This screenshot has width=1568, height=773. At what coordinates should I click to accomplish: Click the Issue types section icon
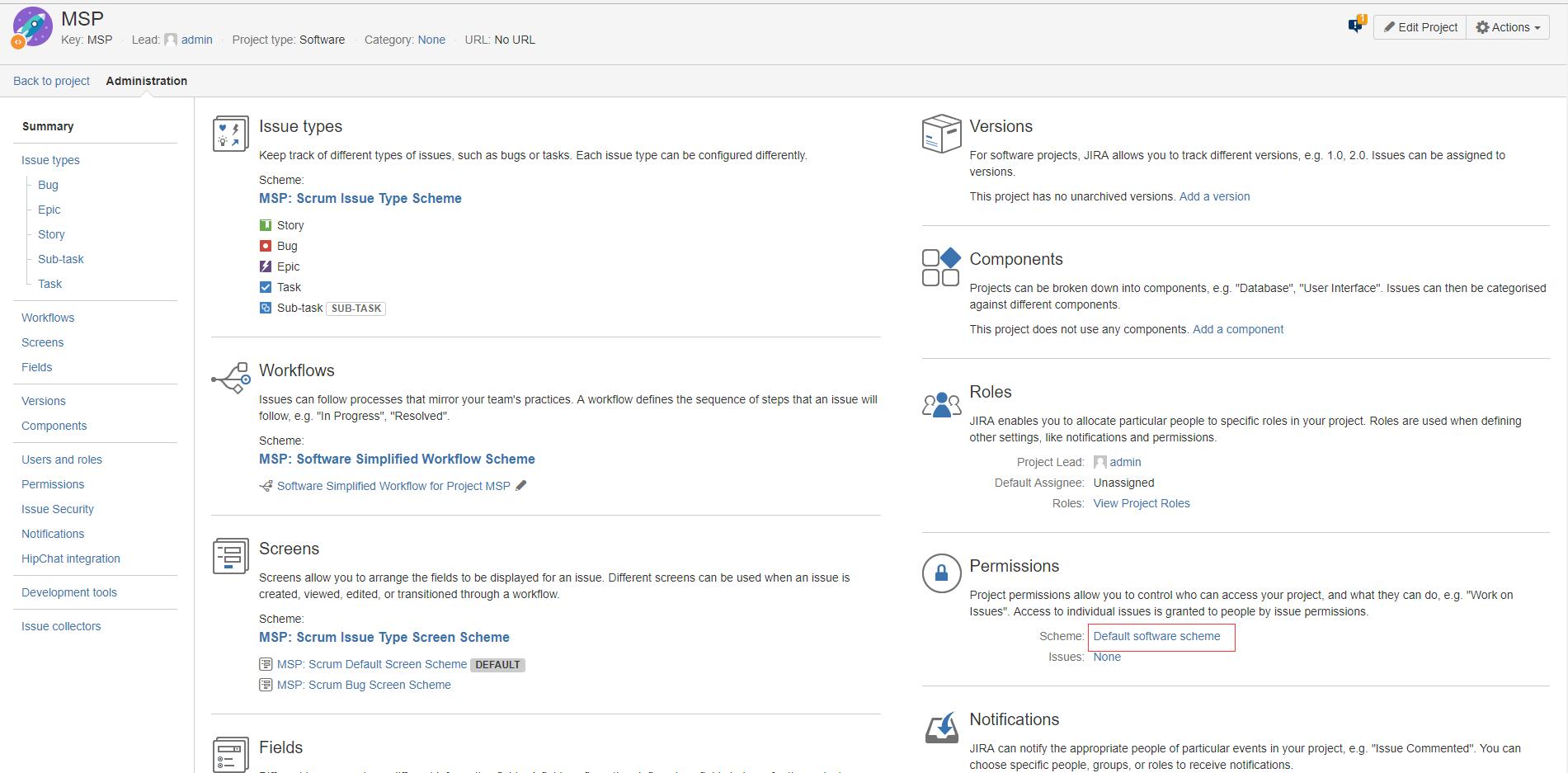pyautogui.click(x=230, y=134)
